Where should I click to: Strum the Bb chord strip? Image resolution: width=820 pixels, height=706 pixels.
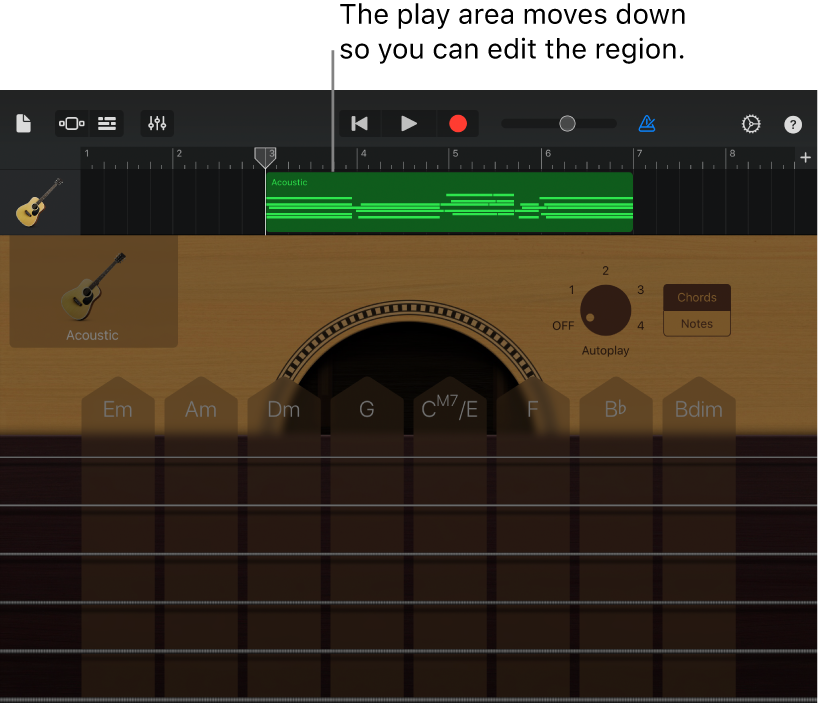[616, 539]
